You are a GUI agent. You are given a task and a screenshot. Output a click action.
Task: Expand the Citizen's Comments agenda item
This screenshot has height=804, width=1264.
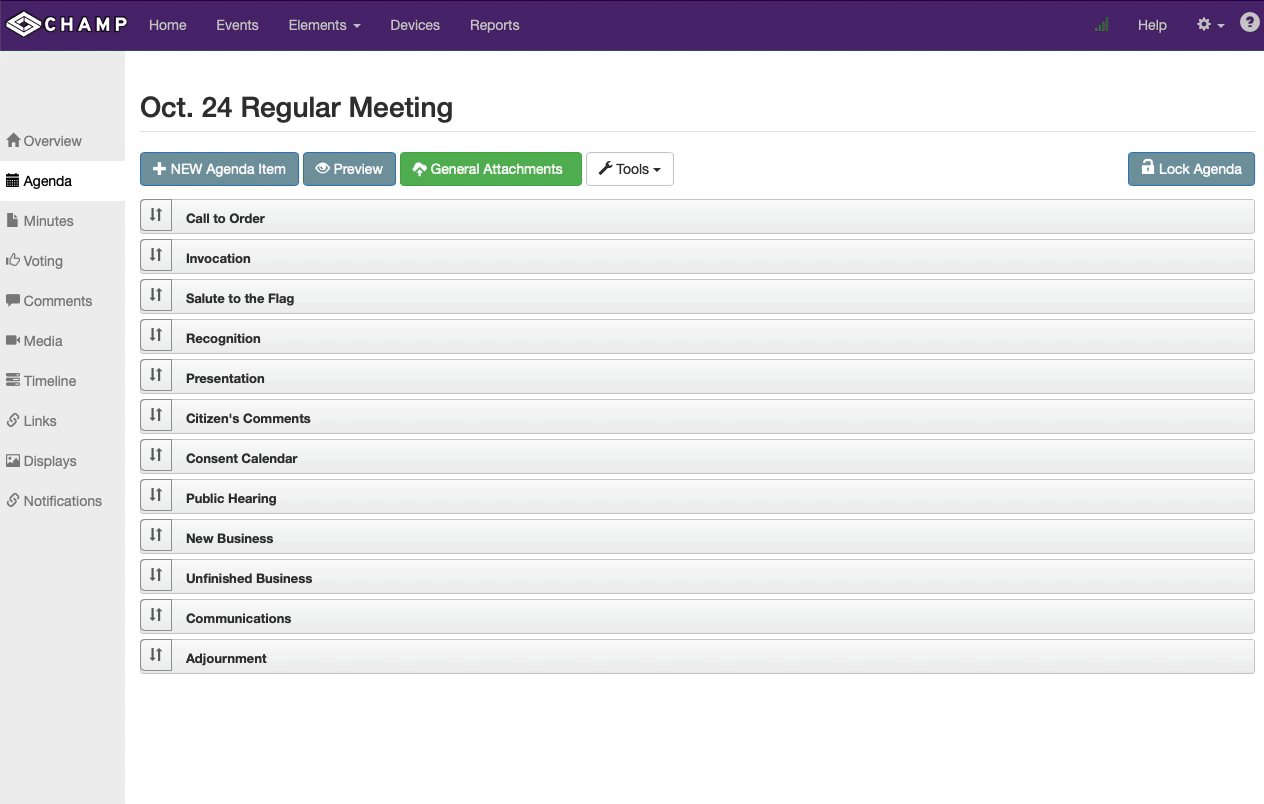[x=697, y=417]
